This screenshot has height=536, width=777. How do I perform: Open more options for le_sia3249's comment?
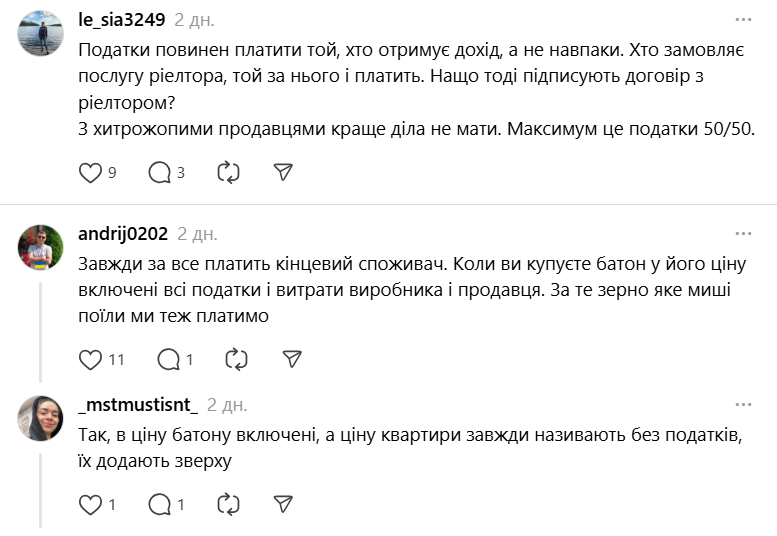point(743,20)
